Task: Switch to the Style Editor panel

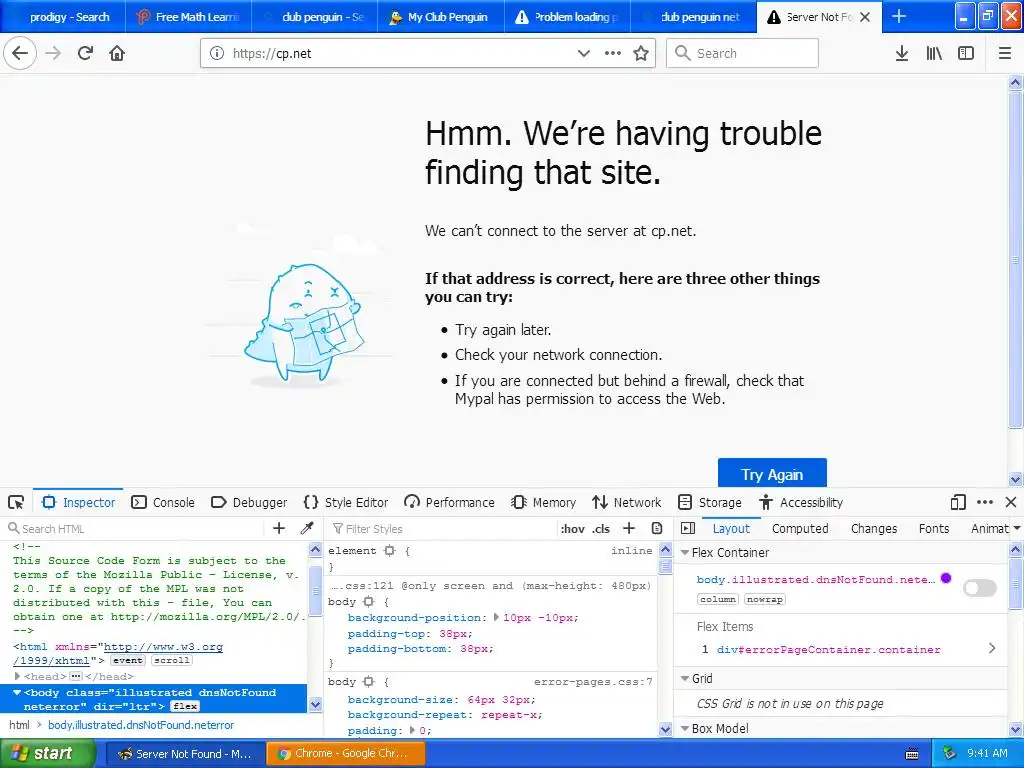Action: [346, 502]
